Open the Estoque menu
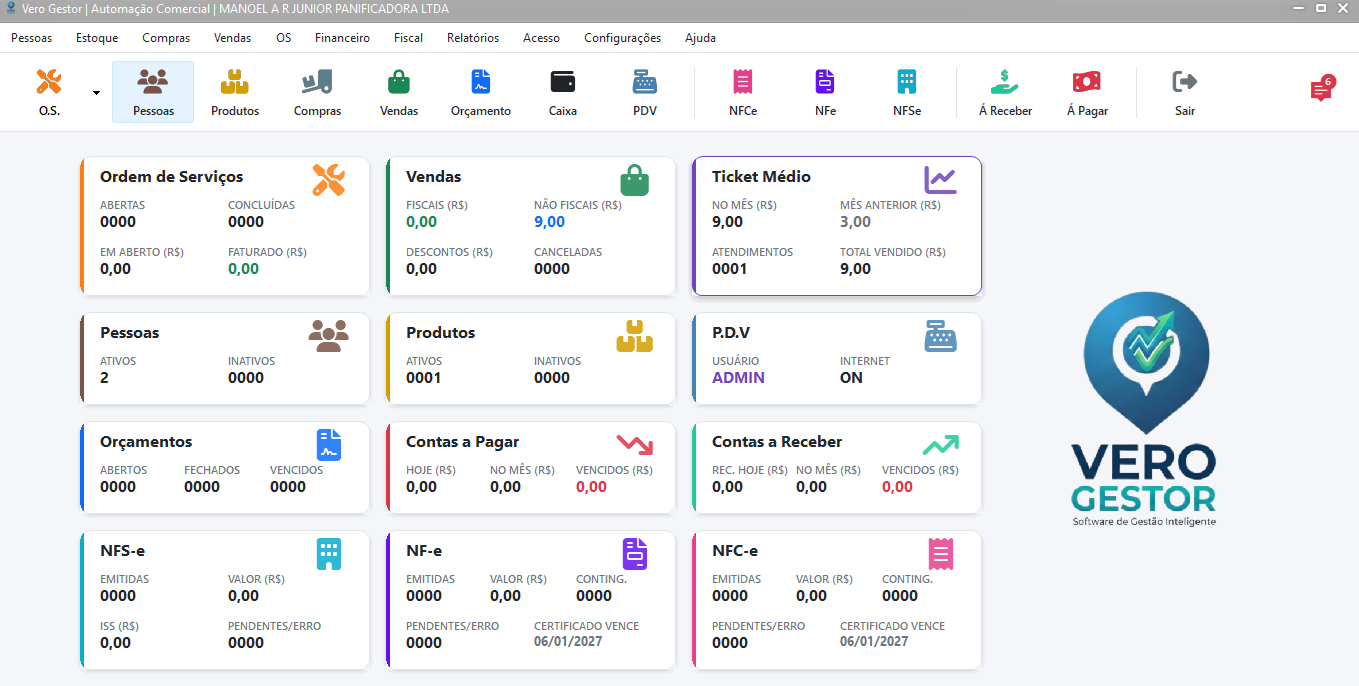The image size is (1359, 686). tap(97, 38)
